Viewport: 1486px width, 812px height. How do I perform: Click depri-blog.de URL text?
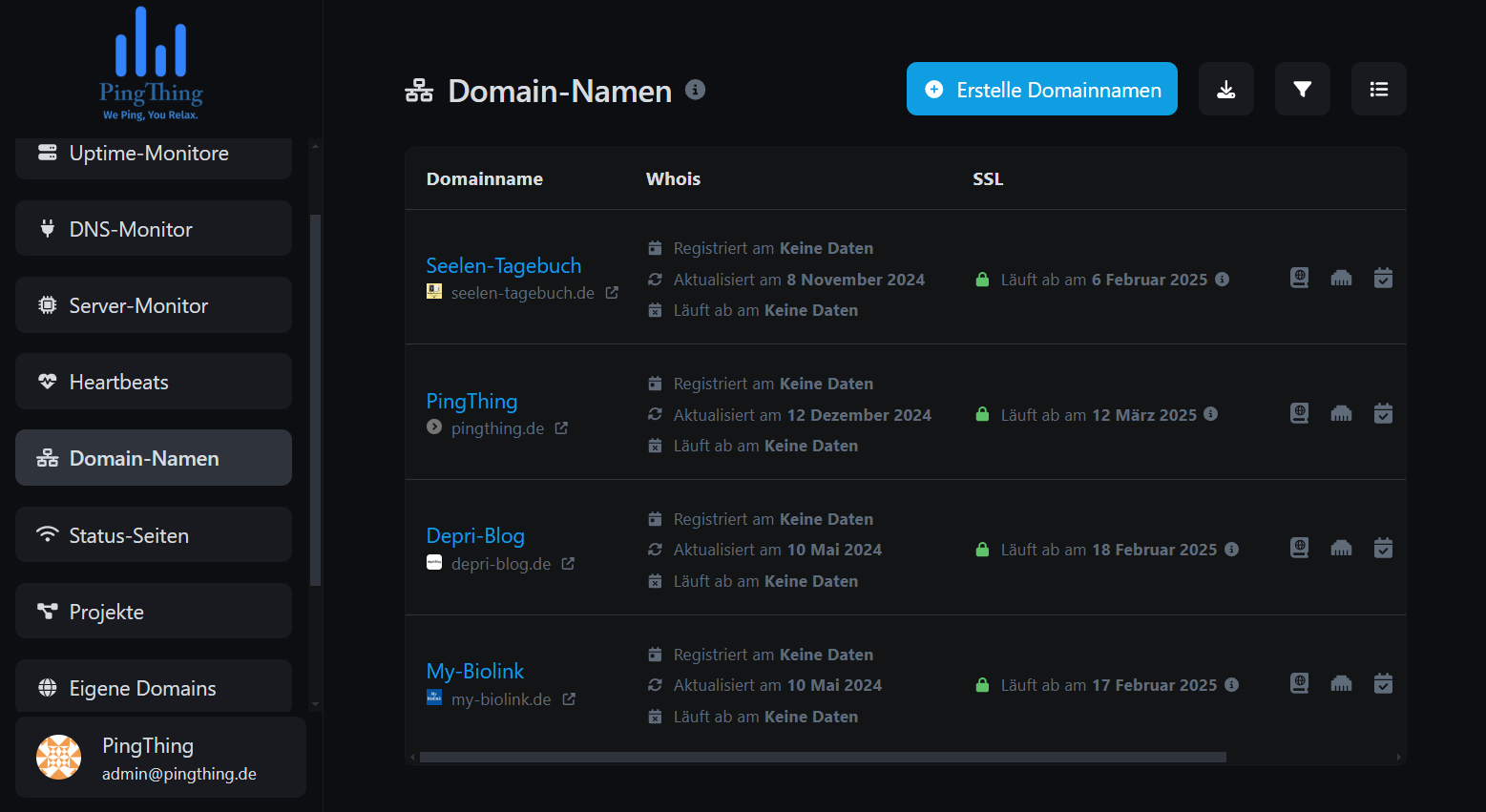coord(501,564)
